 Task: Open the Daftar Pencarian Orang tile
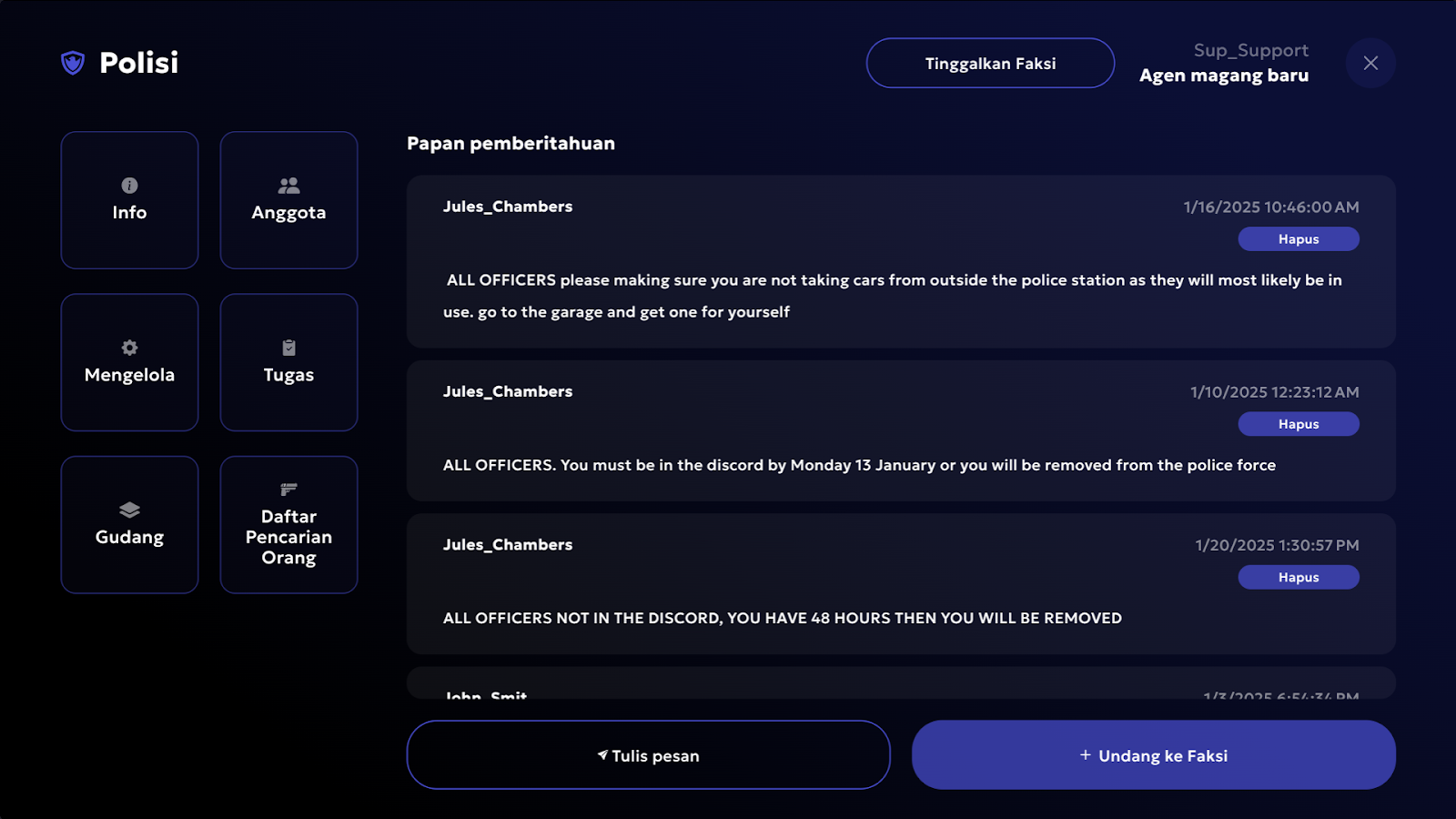(288, 525)
